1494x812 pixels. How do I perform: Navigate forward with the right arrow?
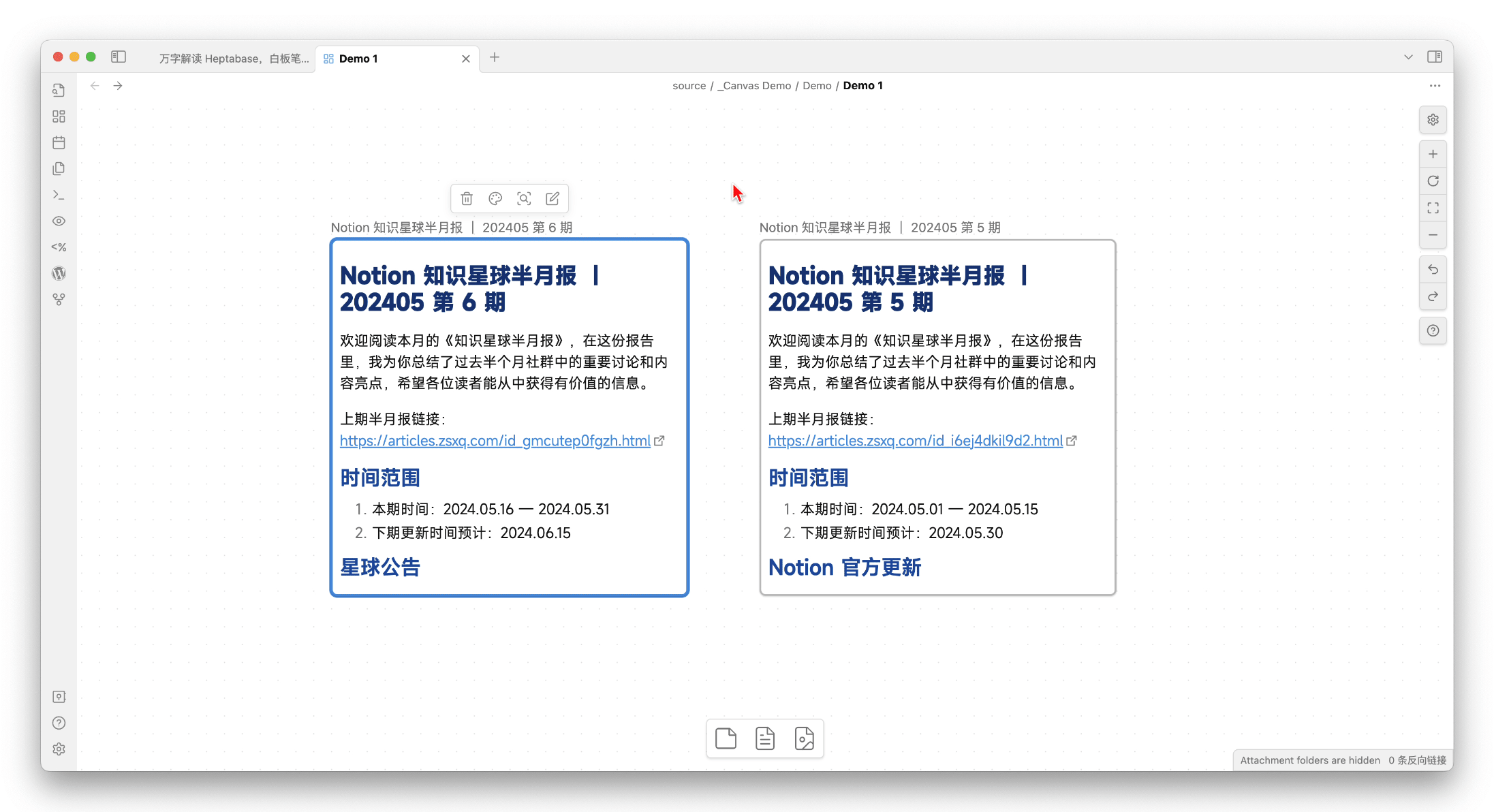click(118, 86)
